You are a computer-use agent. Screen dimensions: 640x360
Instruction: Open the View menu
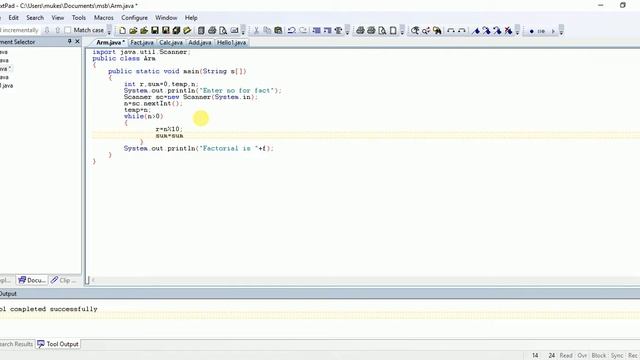pyautogui.click(x=58, y=18)
